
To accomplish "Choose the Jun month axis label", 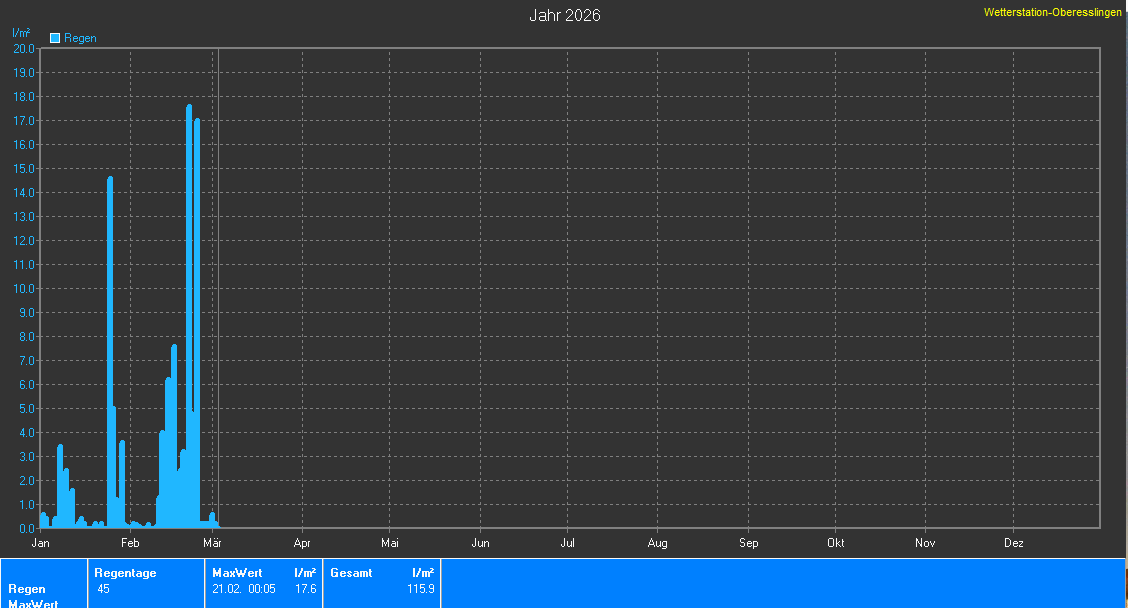I will [480, 543].
